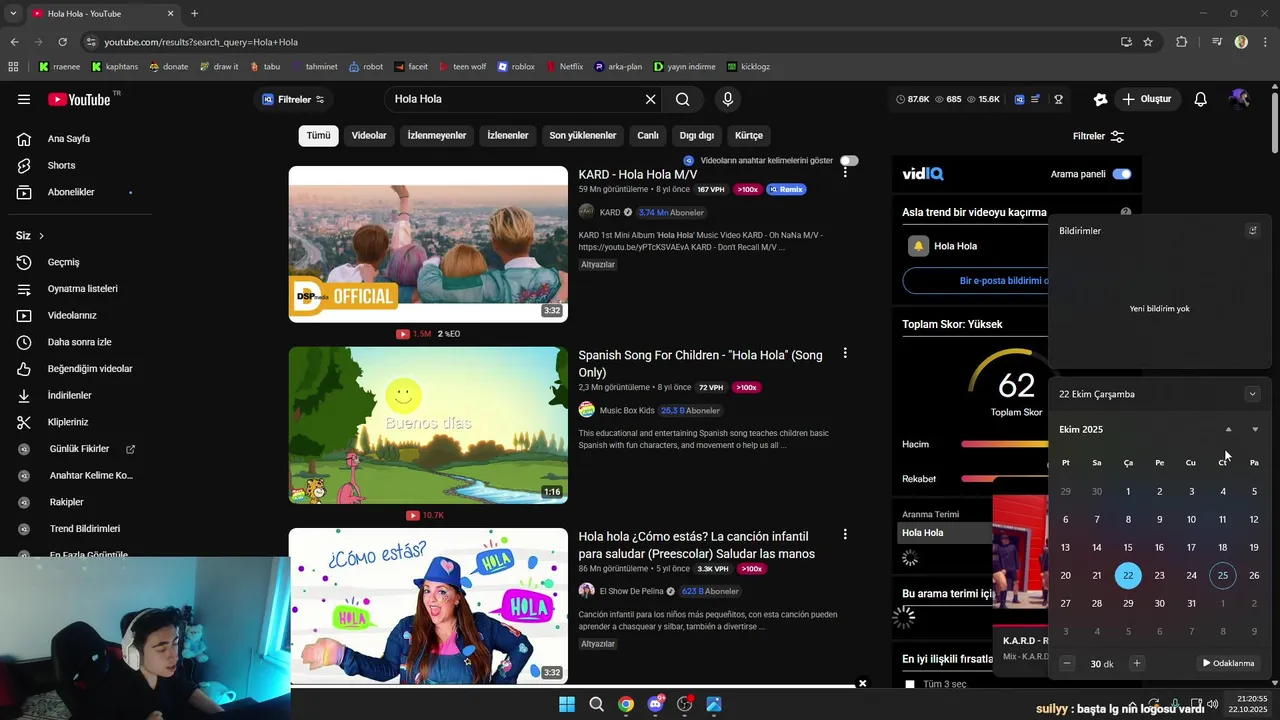Viewport: 1280px width, 720px height.
Task: Select 25 in the October calendar
Action: [1222, 575]
